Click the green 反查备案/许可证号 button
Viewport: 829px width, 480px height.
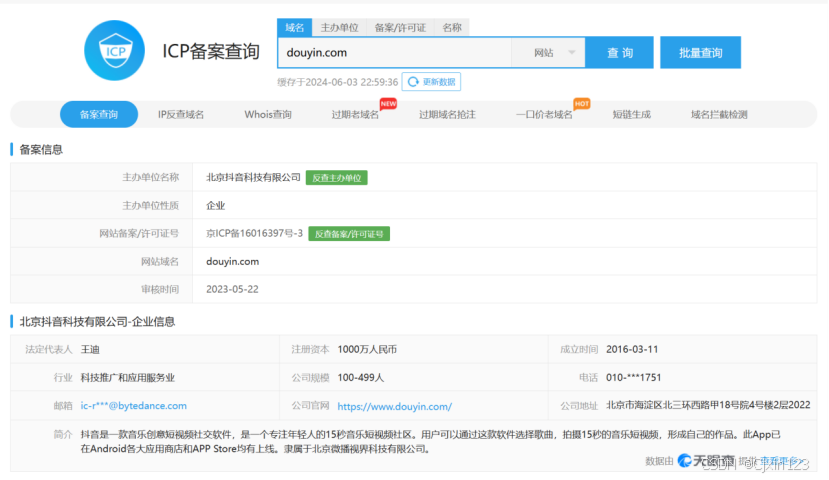[x=349, y=234]
